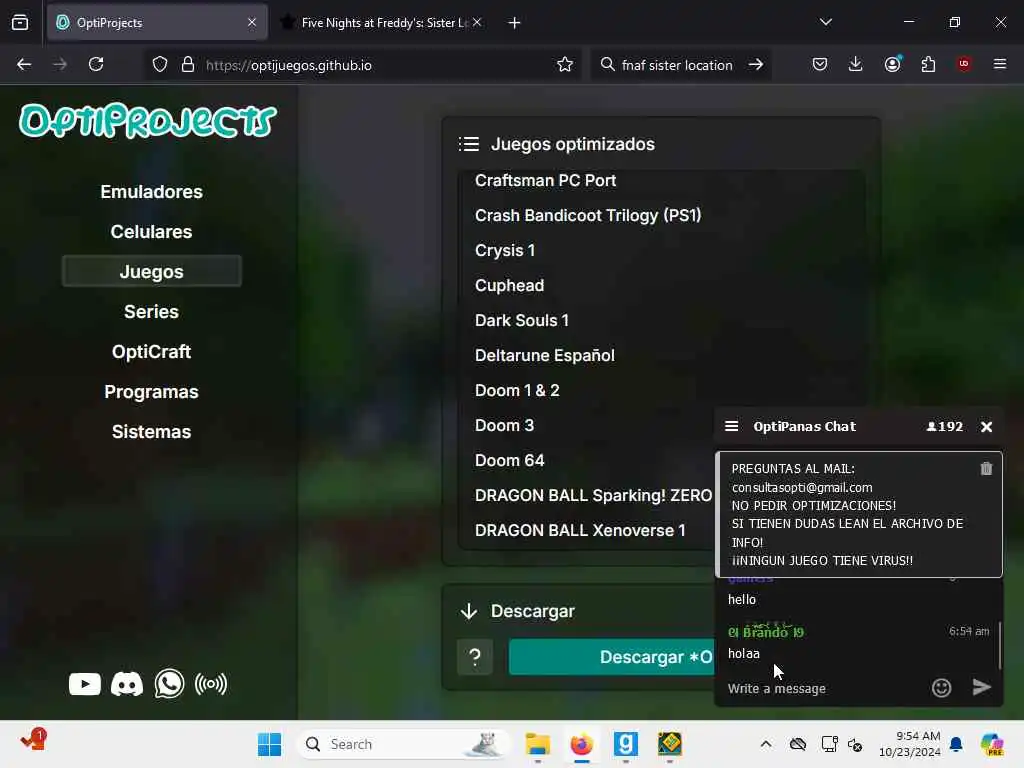This screenshot has height=768, width=1024.
Task: Click the chat messages scrollbar
Action: coord(999,645)
